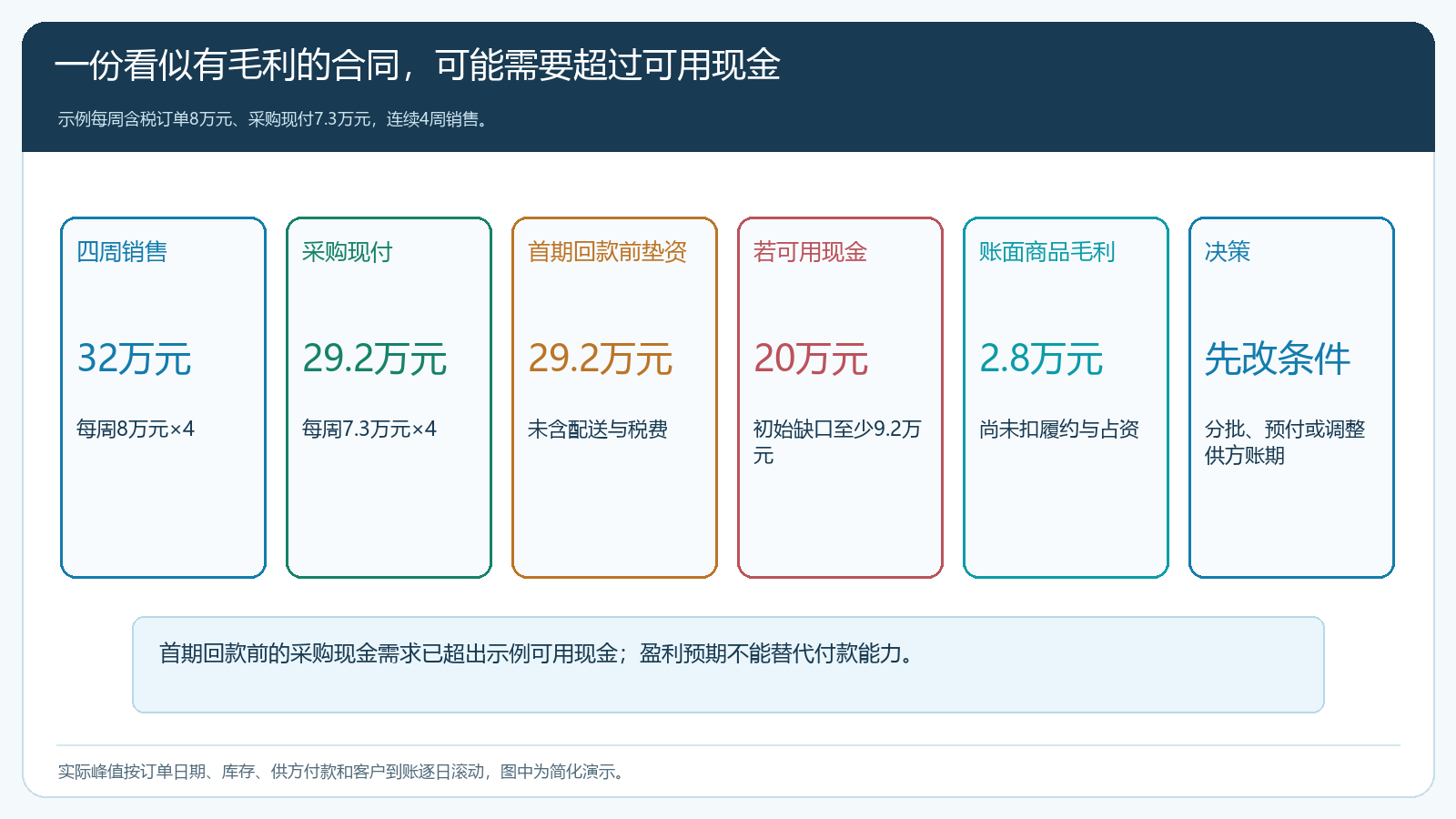This screenshot has height=819, width=1456.
Task: Select the text 先改条件
Action: 1278,359
